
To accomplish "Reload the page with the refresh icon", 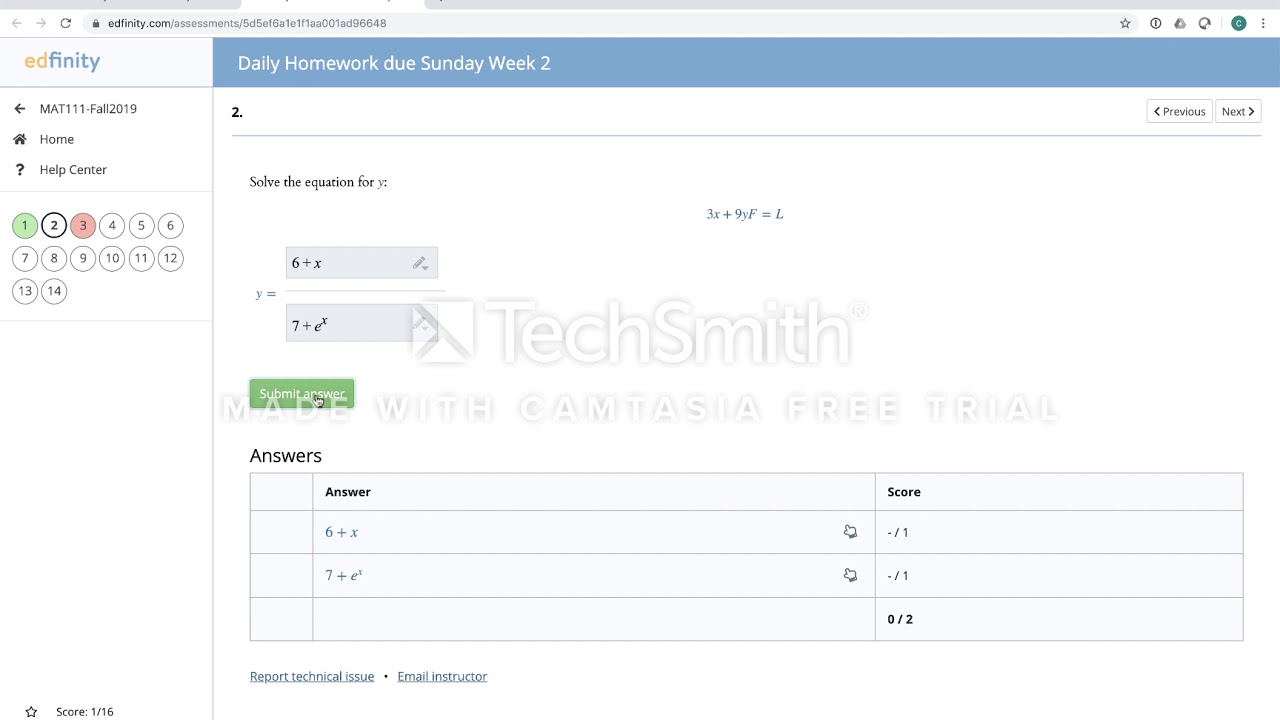I will (x=66, y=23).
